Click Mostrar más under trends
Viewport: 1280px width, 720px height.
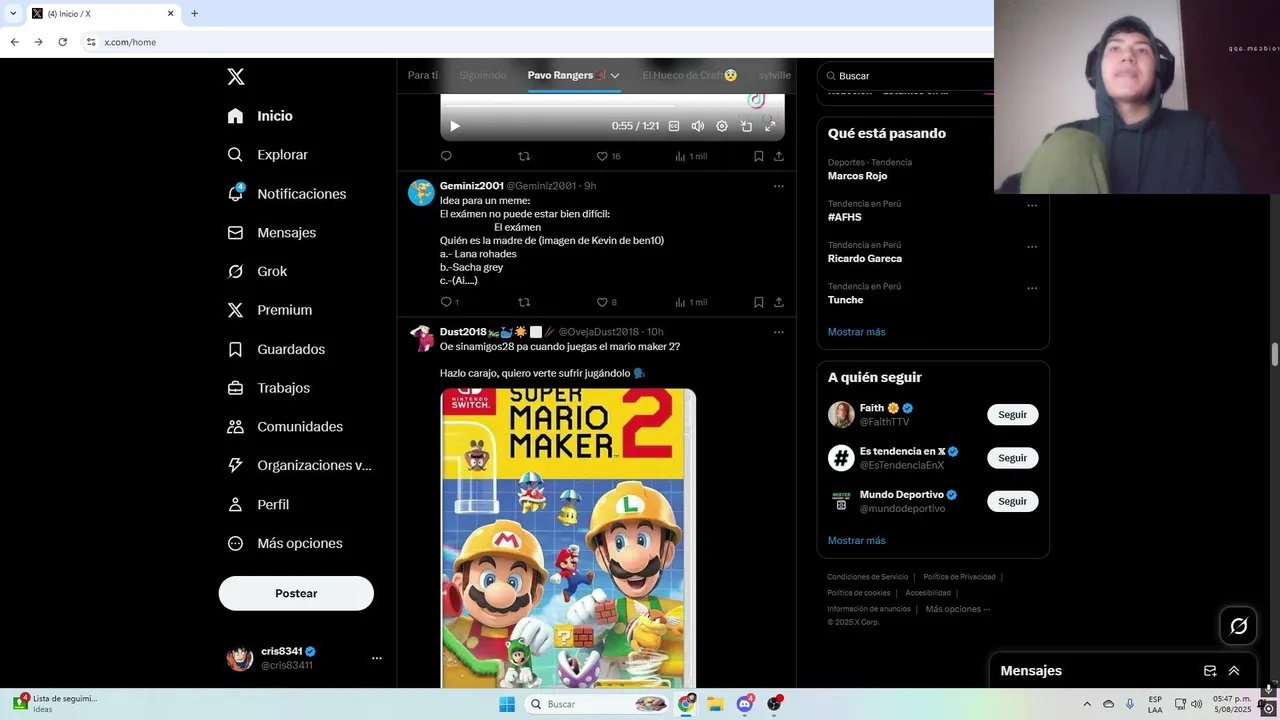click(856, 332)
